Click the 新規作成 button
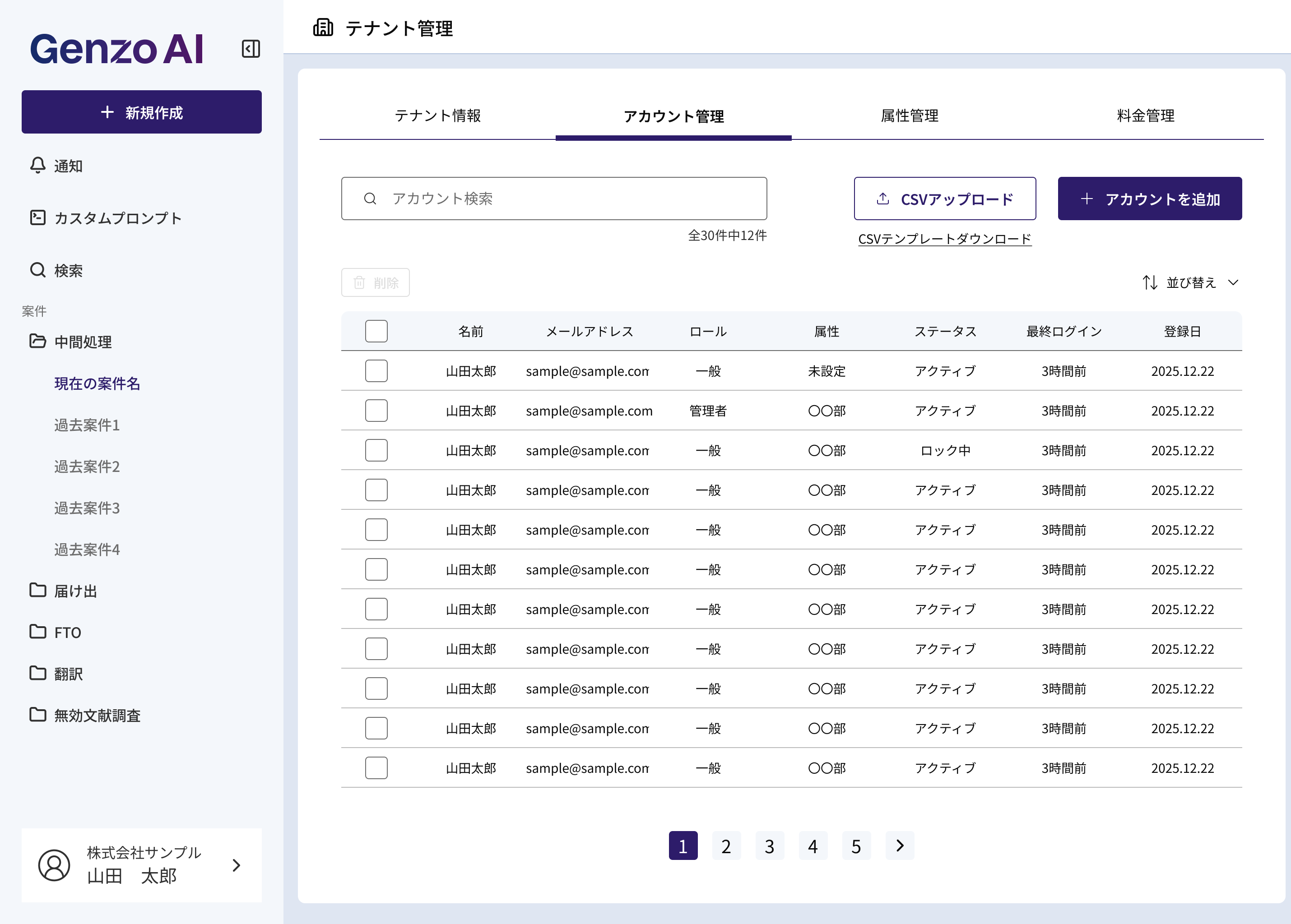1291x924 pixels. point(142,112)
